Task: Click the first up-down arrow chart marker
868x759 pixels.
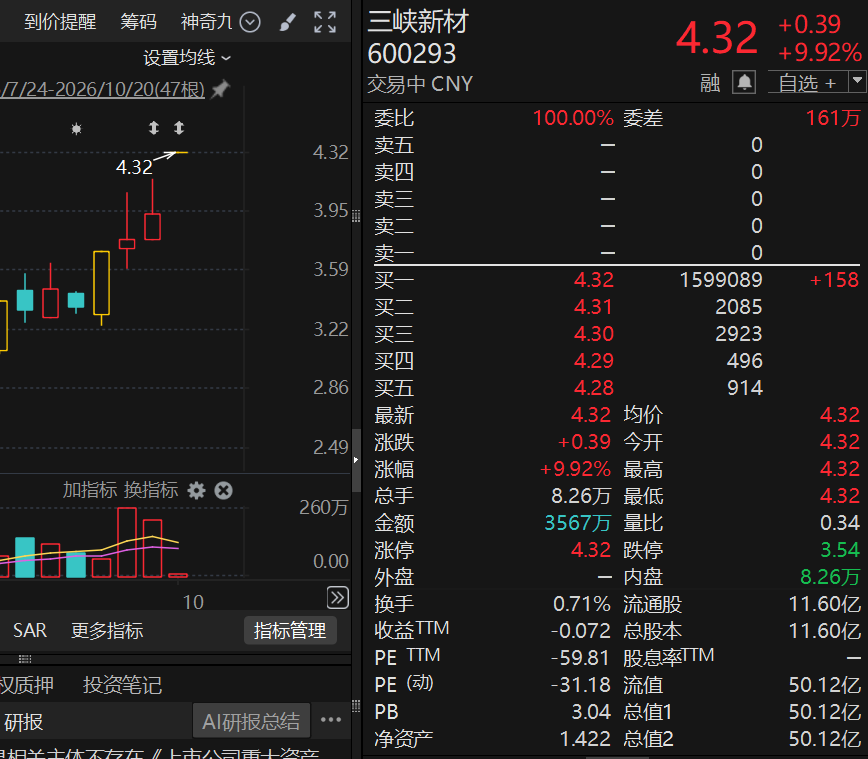Action: pyautogui.click(x=154, y=128)
